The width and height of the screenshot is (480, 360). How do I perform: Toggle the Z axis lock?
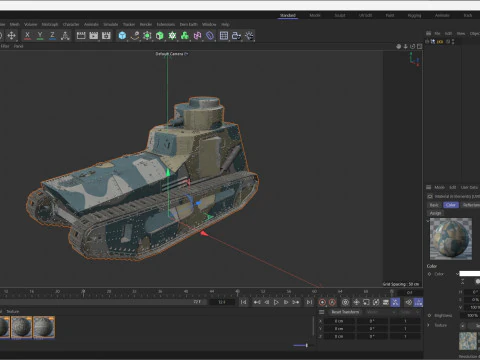click(52, 35)
